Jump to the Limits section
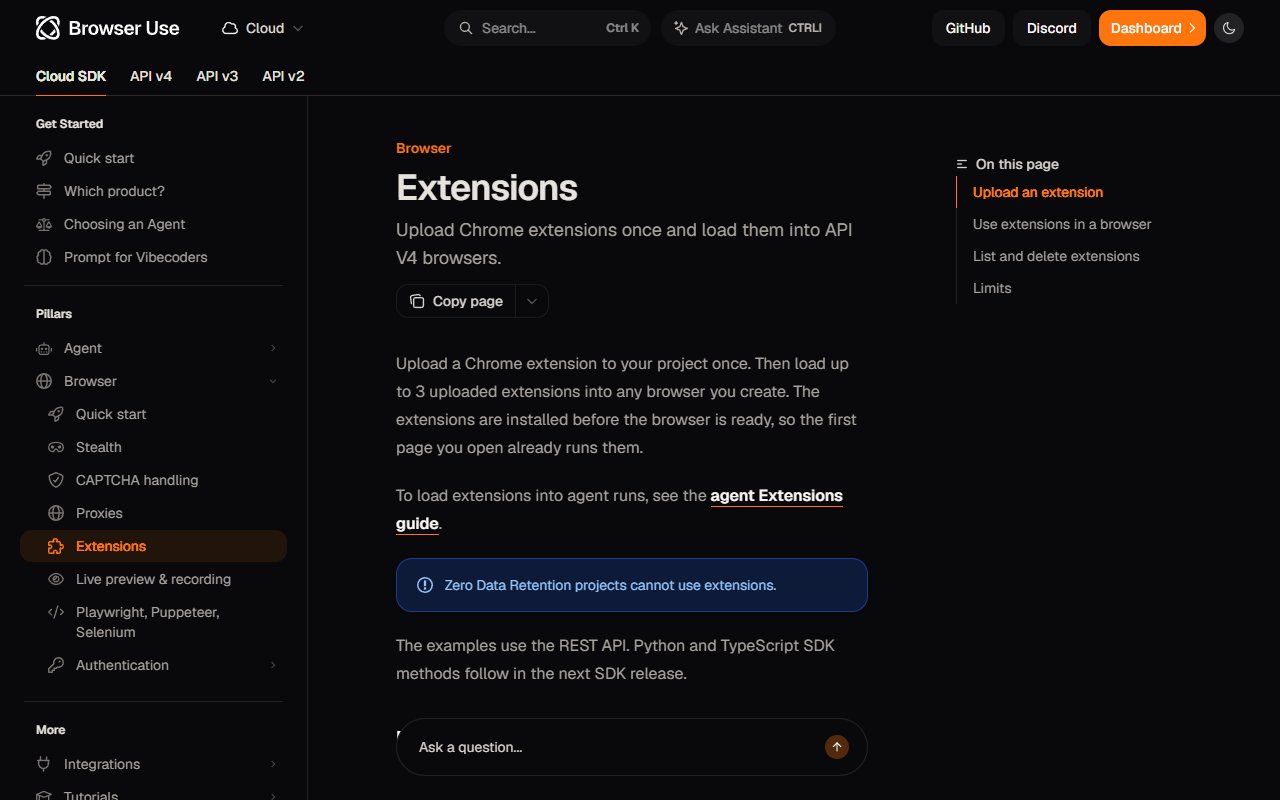 tap(992, 288)
